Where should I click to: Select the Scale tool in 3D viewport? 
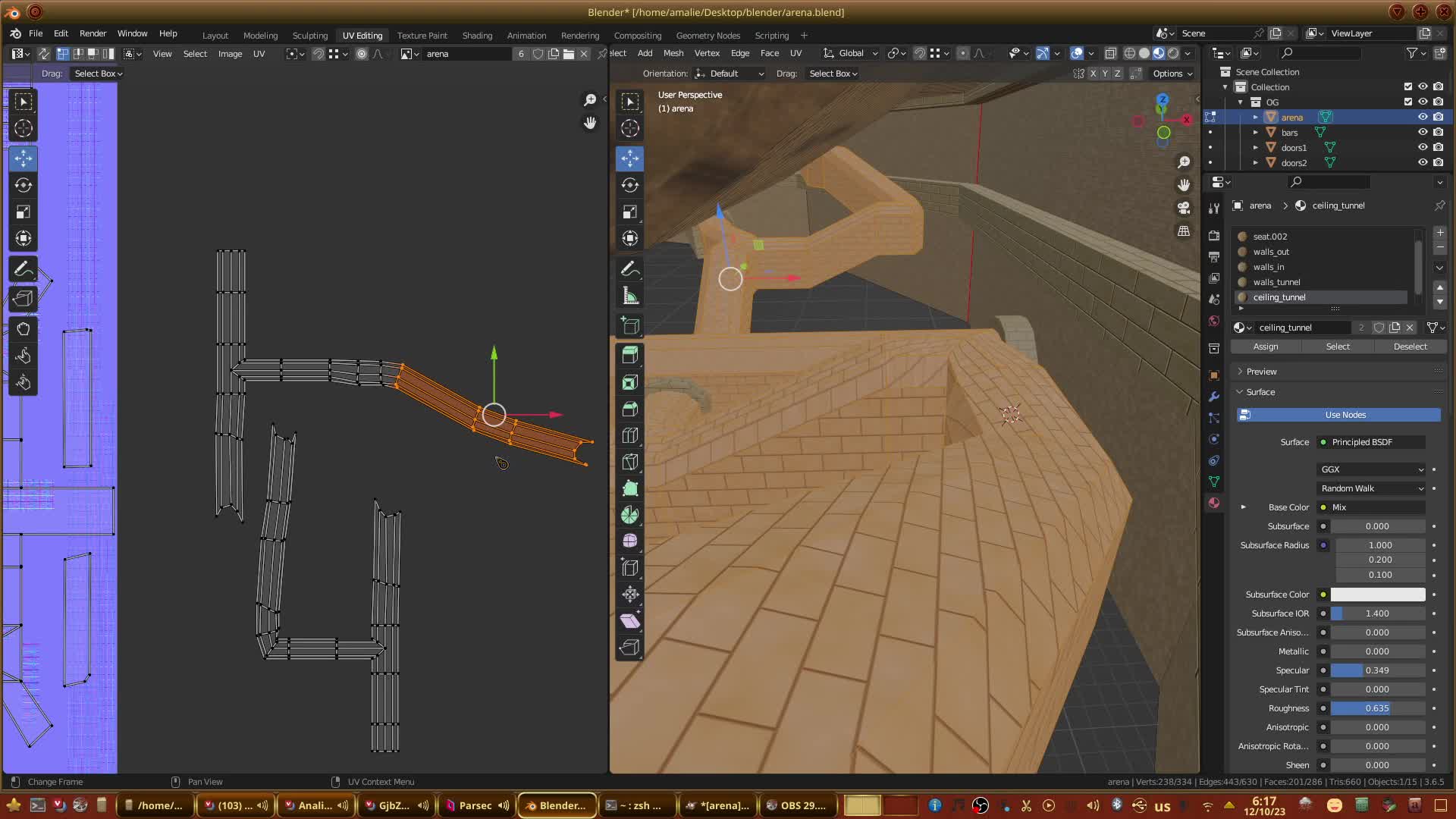click(629, 212)
